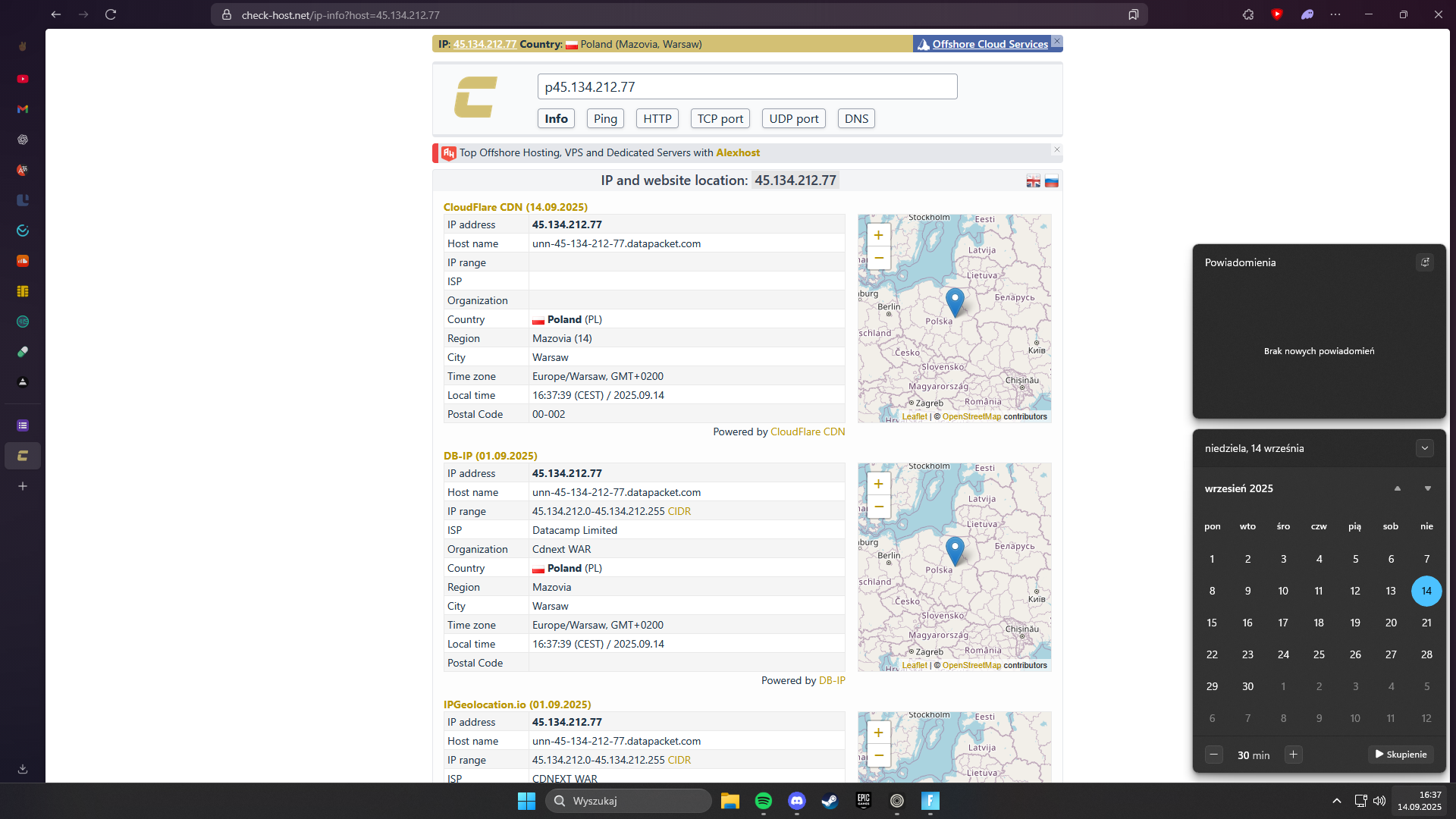
Task: Click the Wyszukaj taskbar search box
Action: pos(628,801)
